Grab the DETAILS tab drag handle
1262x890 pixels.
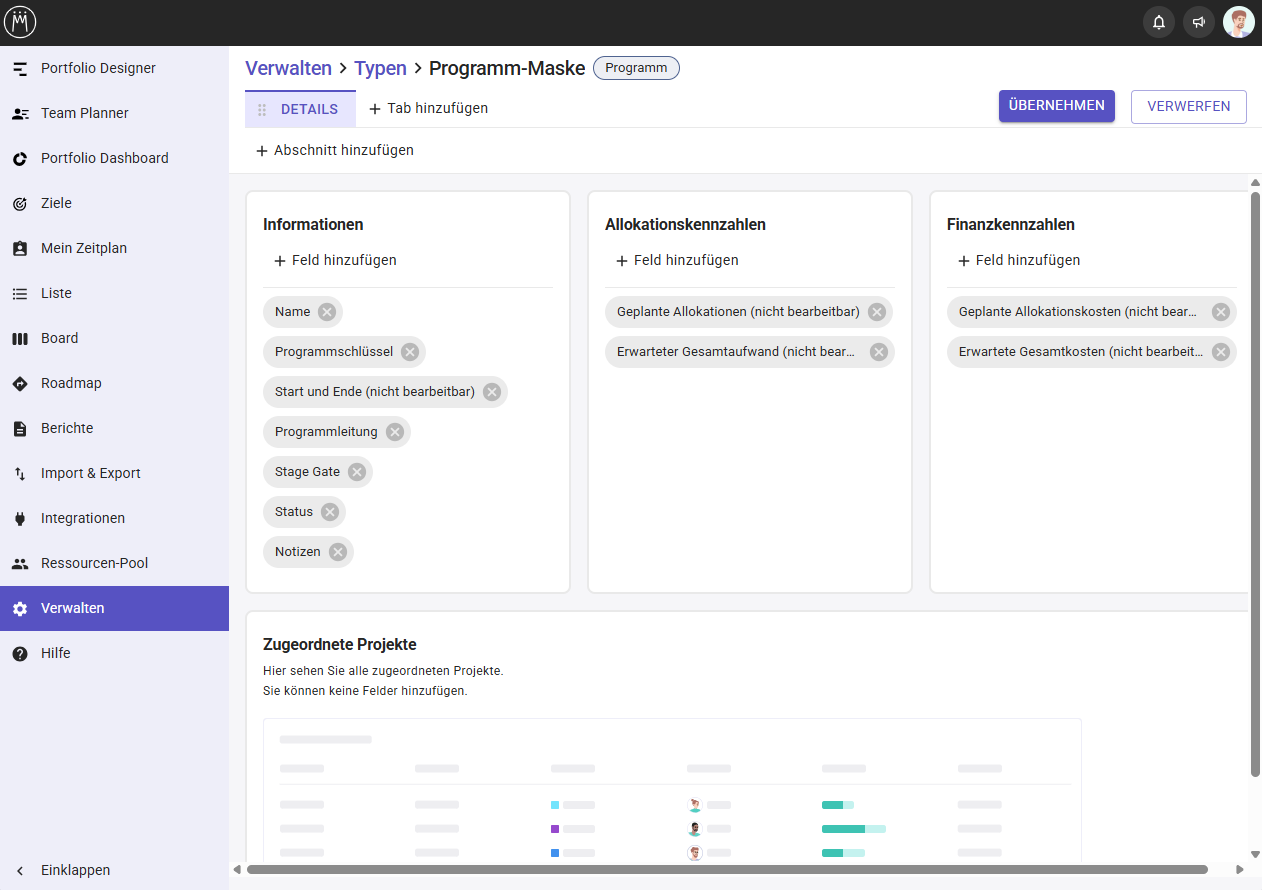coord(262,109)
